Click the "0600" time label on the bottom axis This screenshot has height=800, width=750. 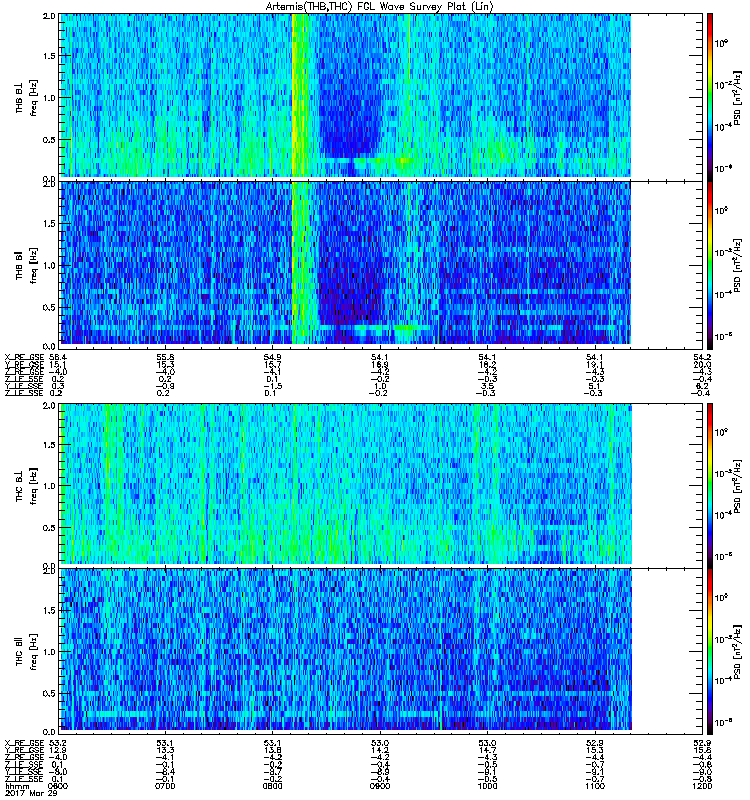coord(58,786)
